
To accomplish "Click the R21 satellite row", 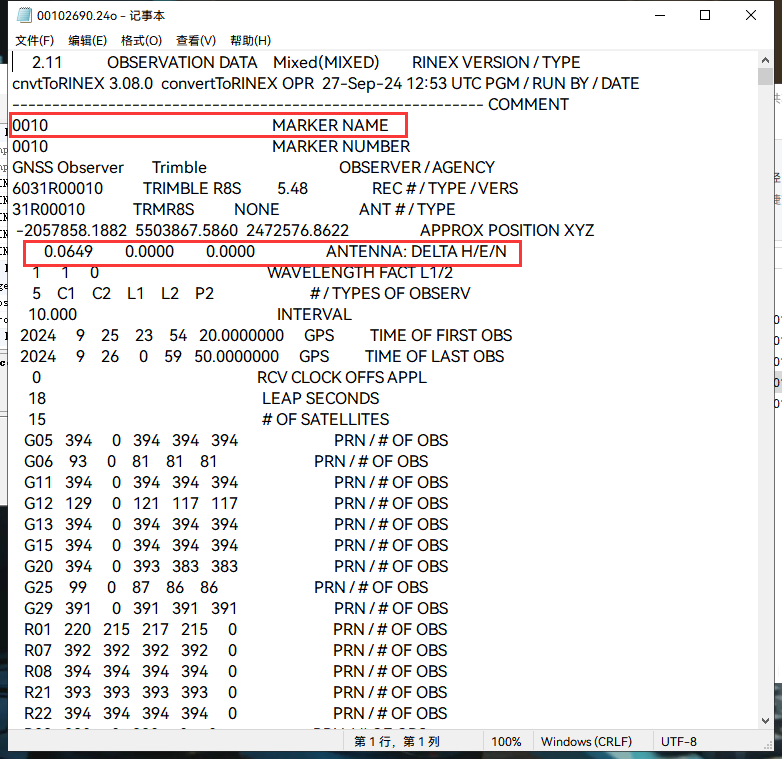I will [235, 692].
